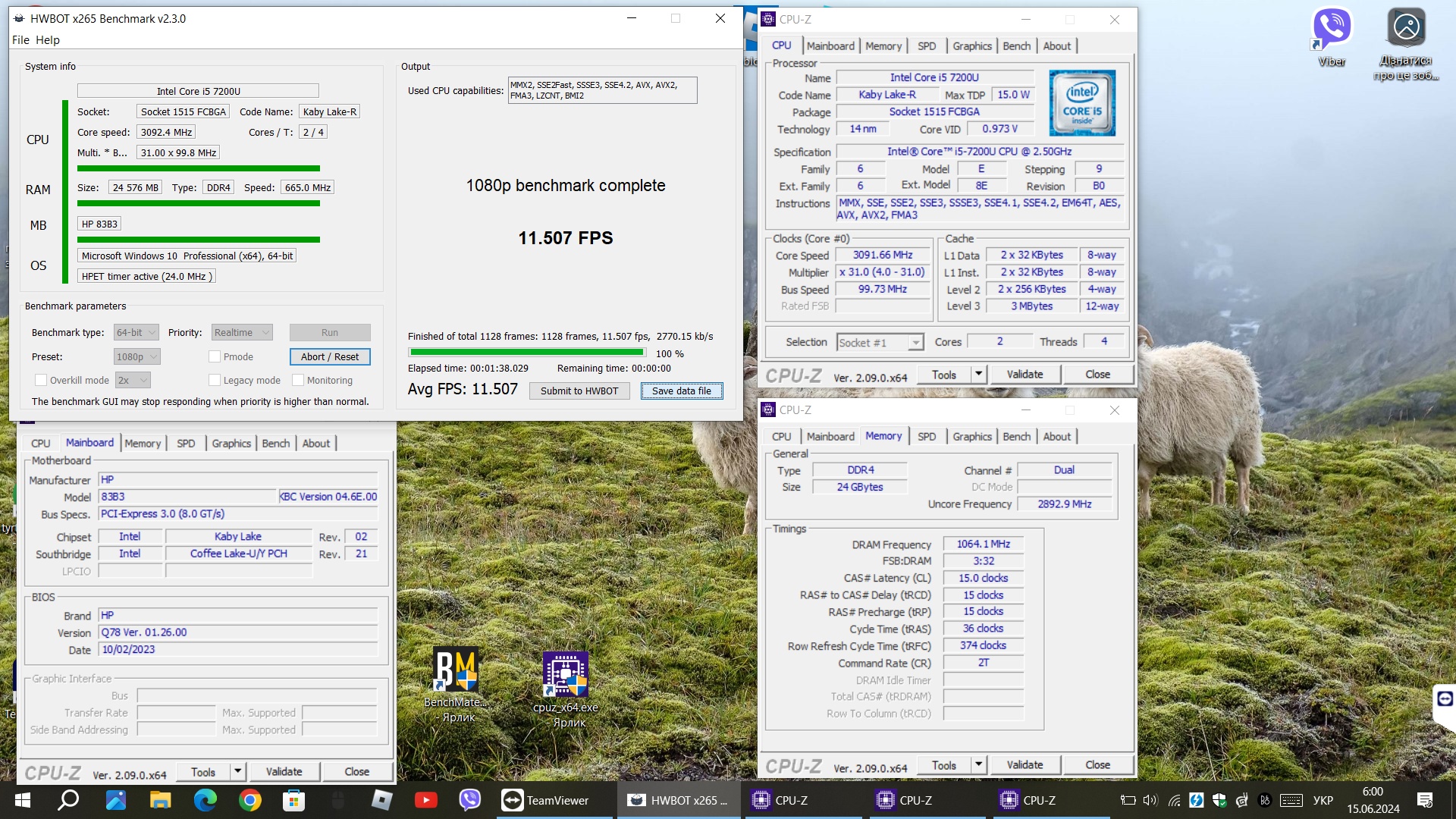
Task: Open the Priority Realtime dropdown
Action: pyautogui.click(x=242, y=332)
